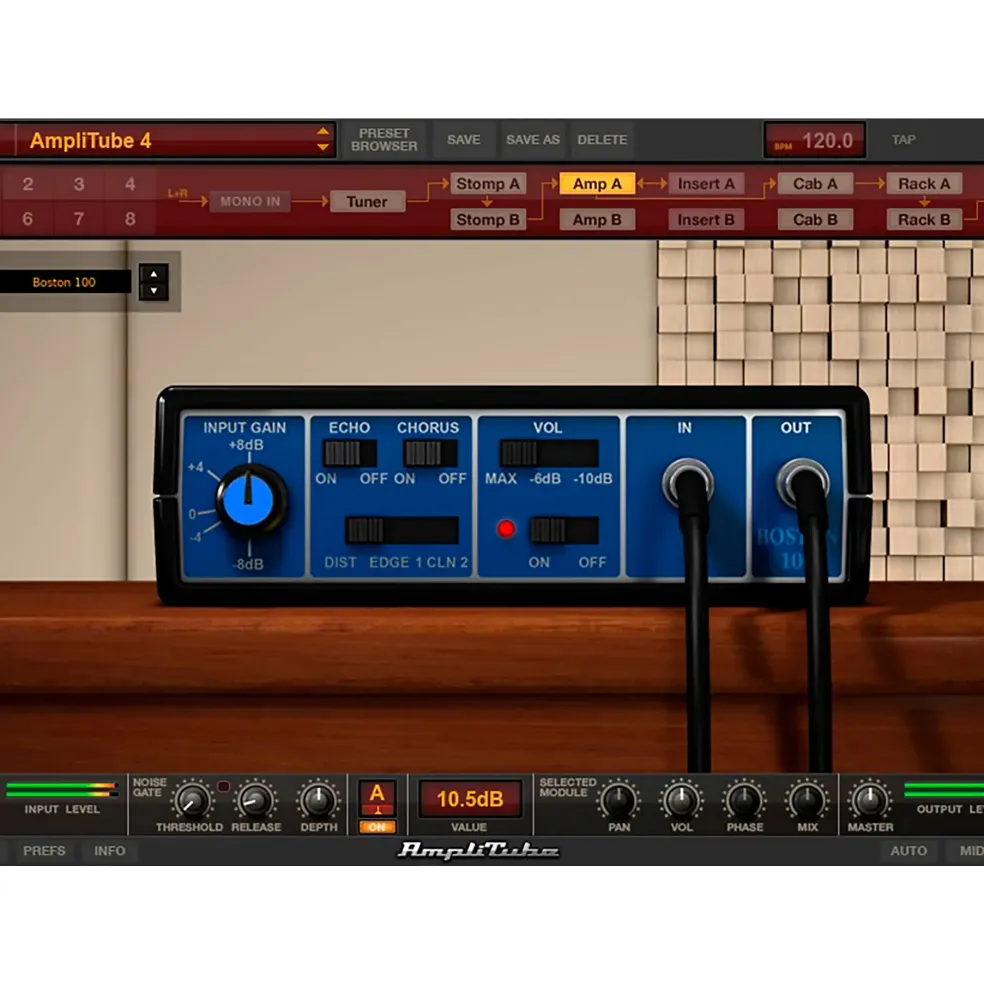The height and width of the screenshot is (985, 984).
Task: Adjust the selected module Vol knob
Action: pos(681,800)
